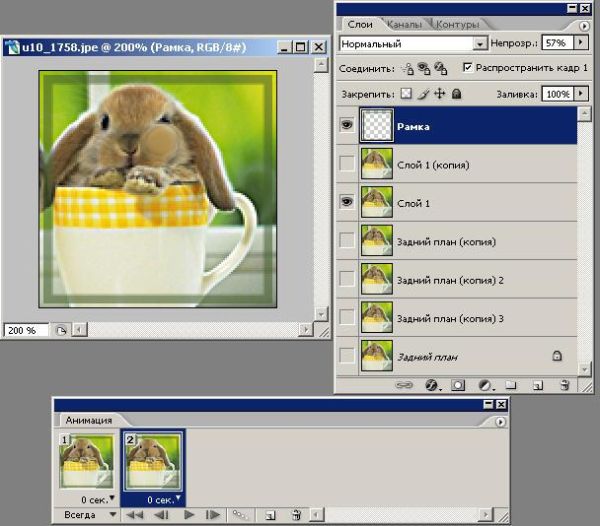Click Animation panel scroll right arrow
This screenshot has height=526, width=600.
tap(485, 515)
